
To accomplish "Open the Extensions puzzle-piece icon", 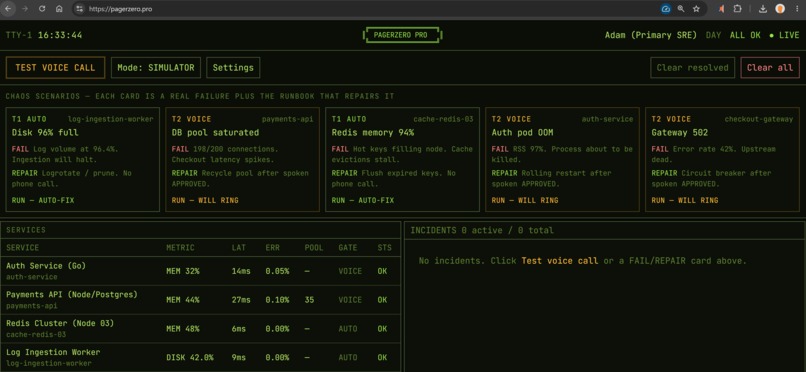I will click(x=737, y=9).
